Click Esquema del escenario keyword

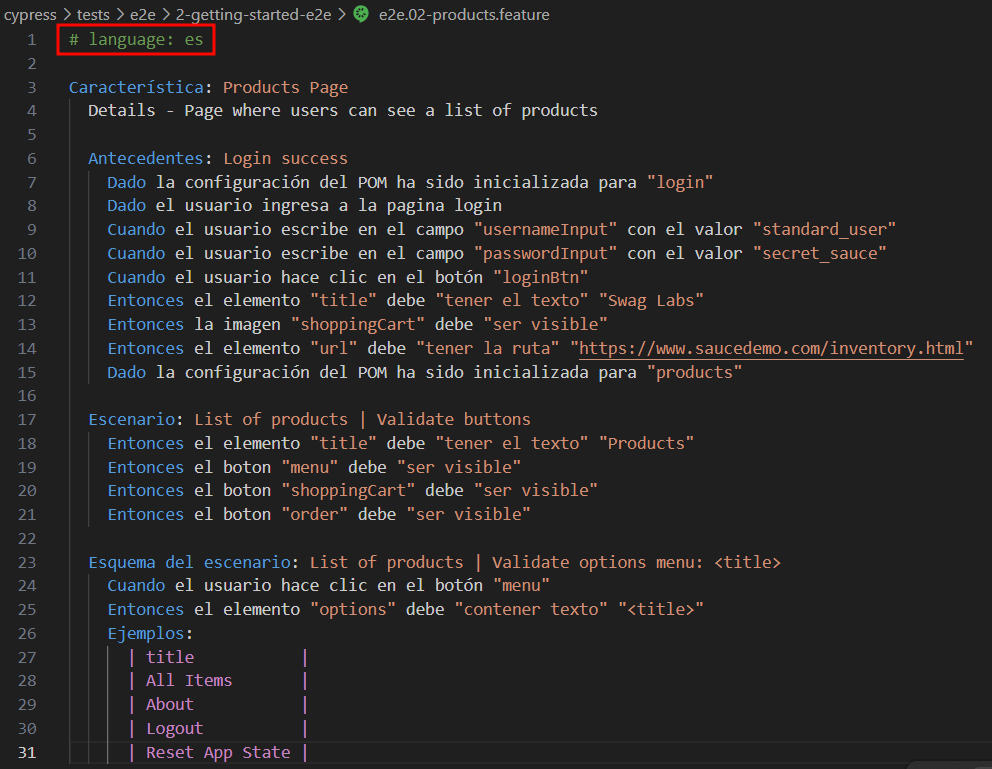click(189, 562)
